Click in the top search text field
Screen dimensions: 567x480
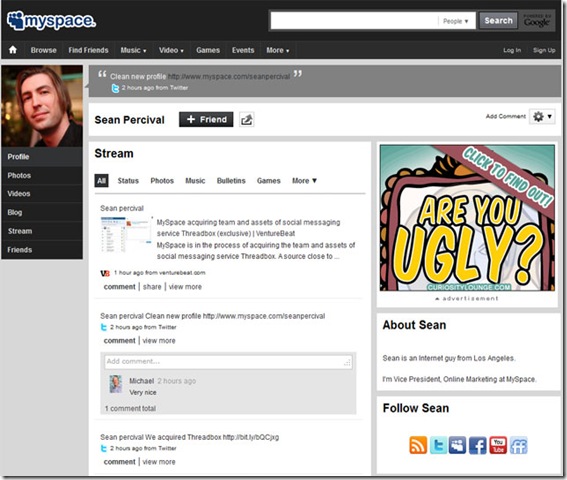[354, 21]
